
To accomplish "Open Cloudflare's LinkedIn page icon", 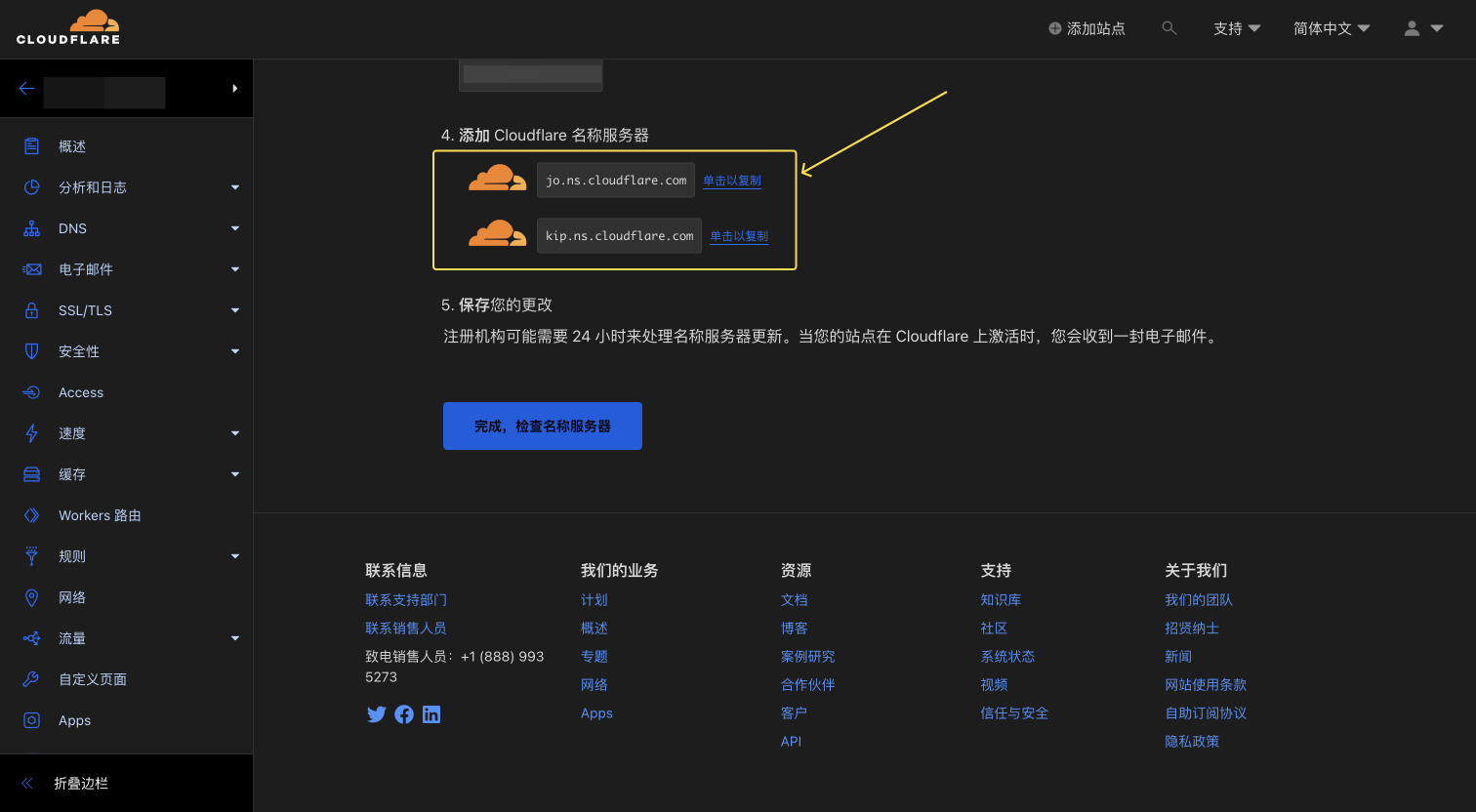I will click(x=431, y=714).
